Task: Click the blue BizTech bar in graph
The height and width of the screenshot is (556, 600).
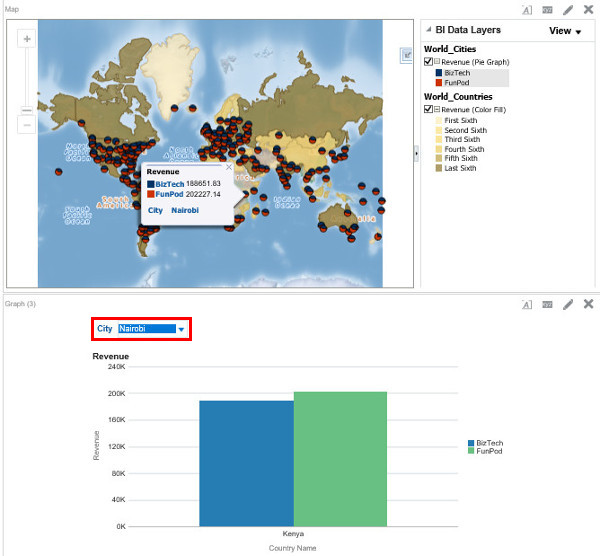Action: click(246, 463)
